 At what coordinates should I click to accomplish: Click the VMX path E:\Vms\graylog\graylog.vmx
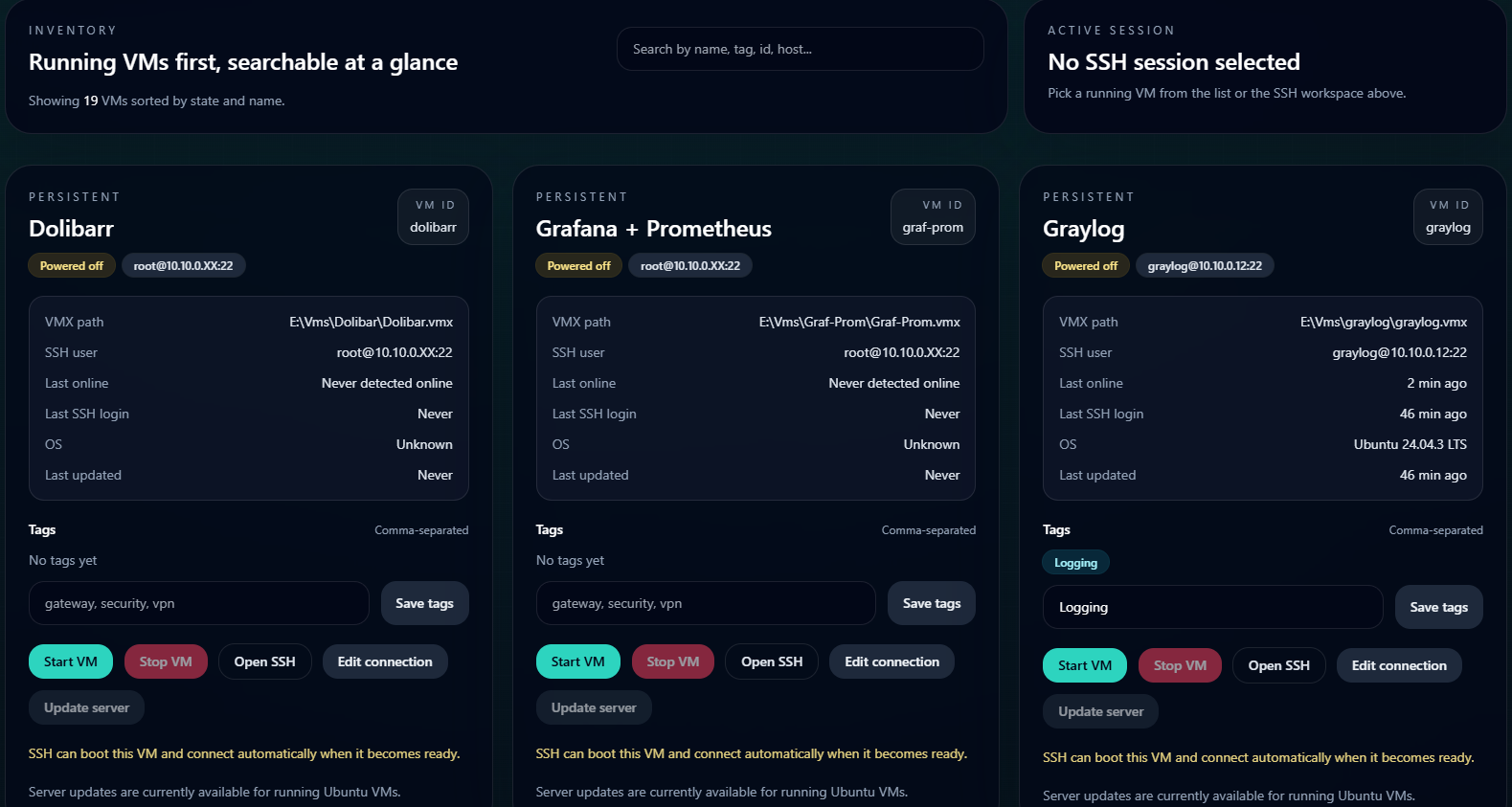click(1384, 322)
